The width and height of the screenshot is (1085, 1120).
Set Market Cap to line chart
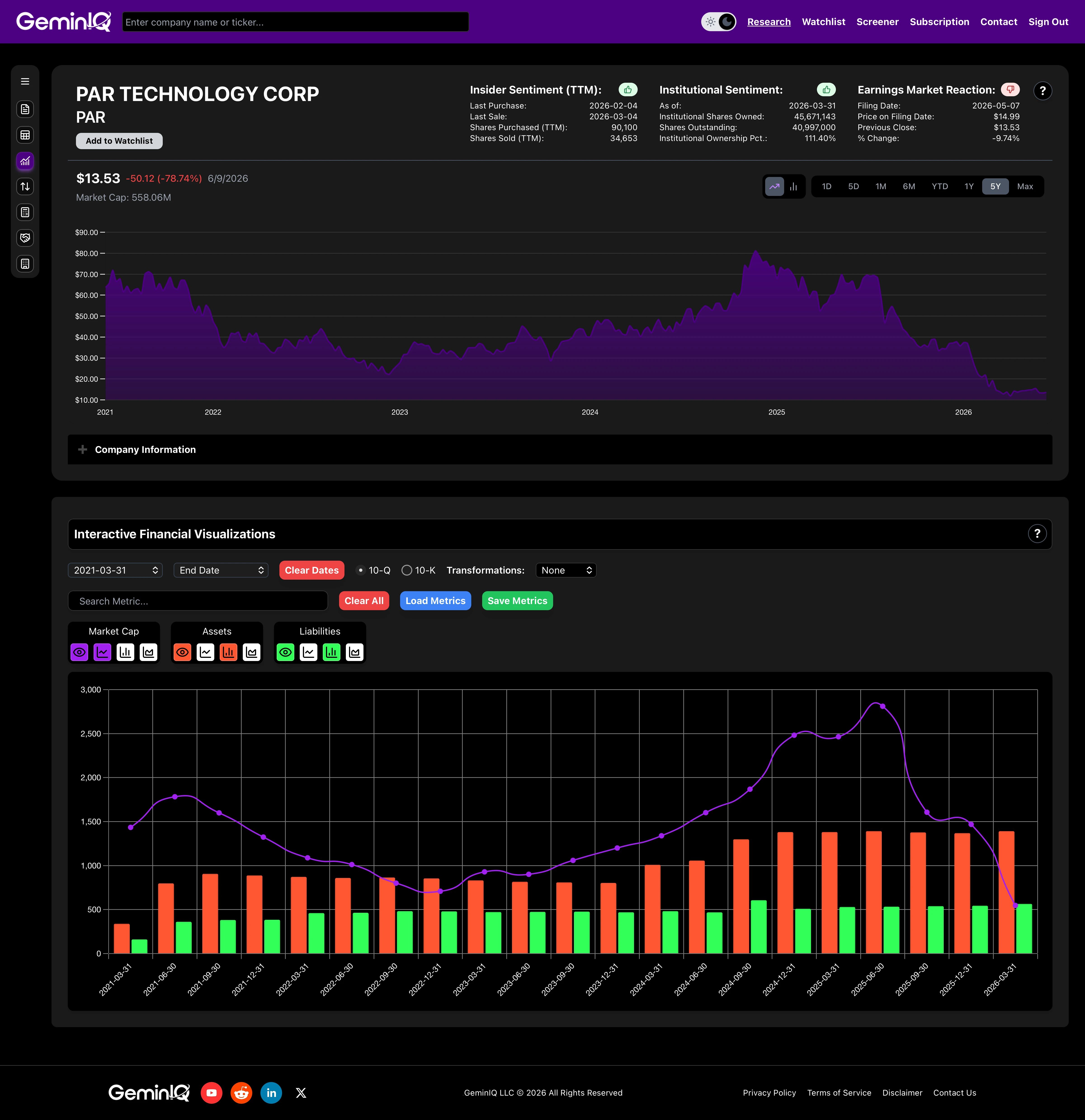102,652
